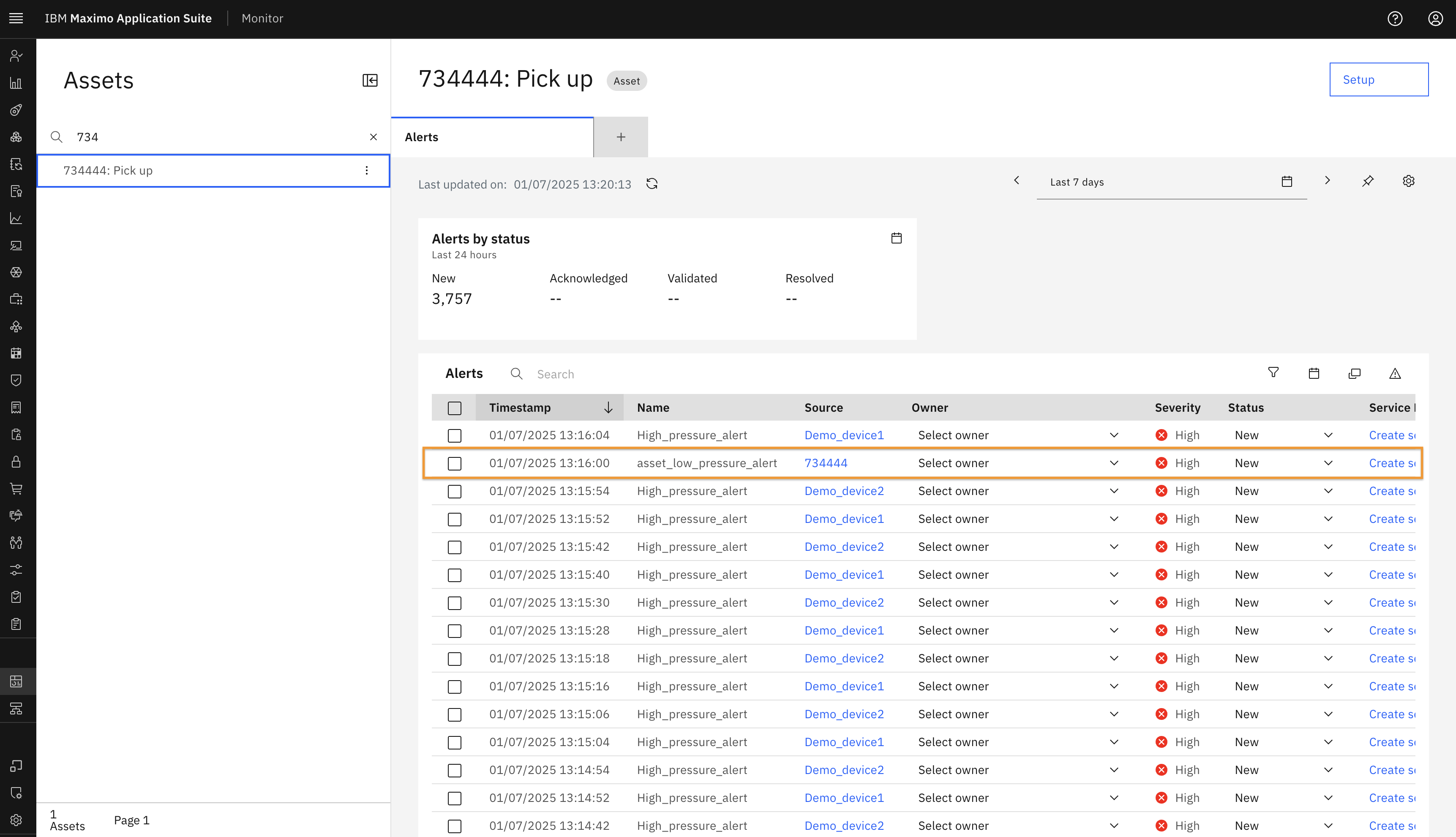The image size is (1456, 837).
Task: Click the warning triangle icon in Alerts toolbar
Action: click(x=1395, y=374)
